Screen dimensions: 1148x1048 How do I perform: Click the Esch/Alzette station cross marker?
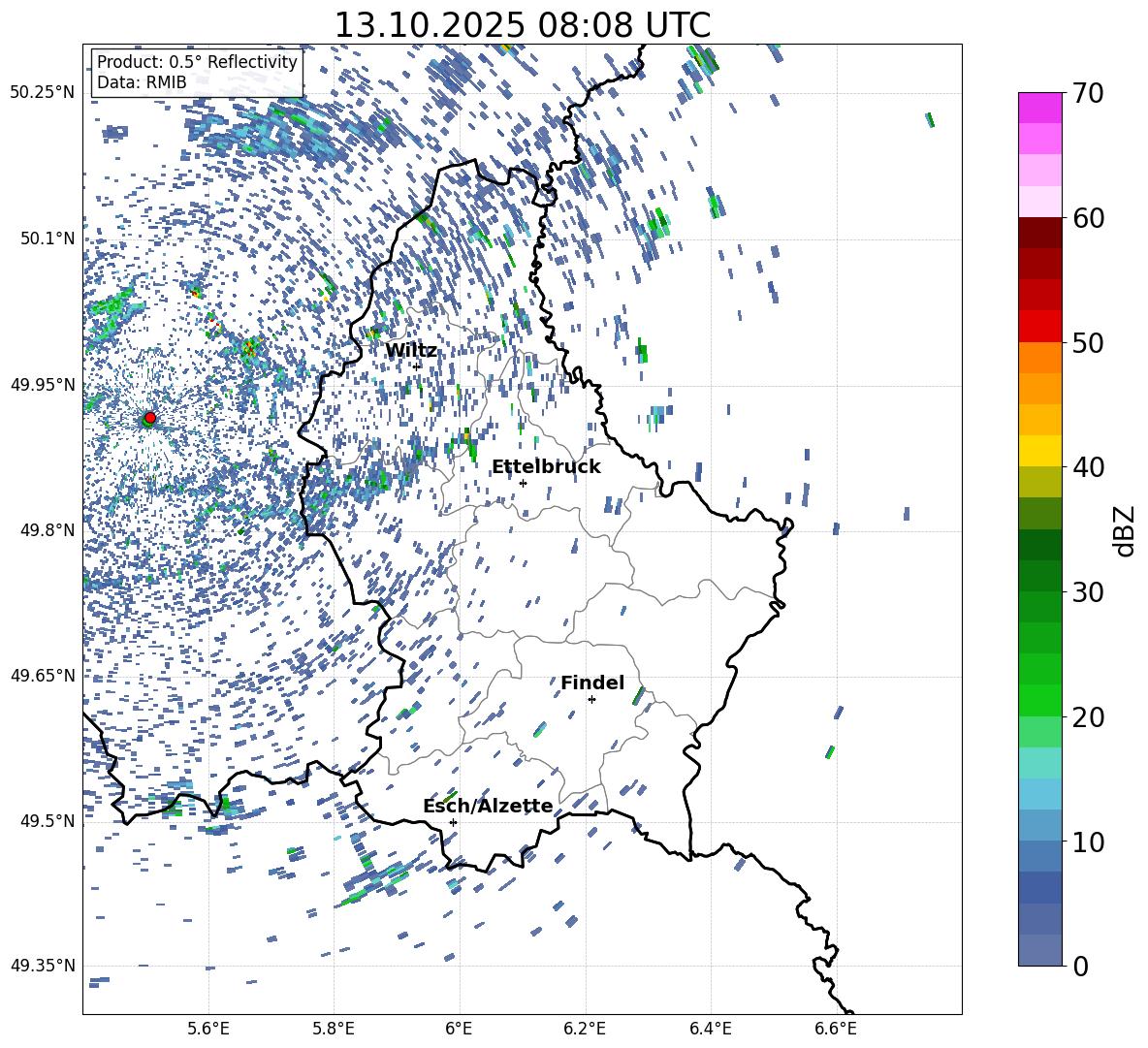[x=453, y=822]
